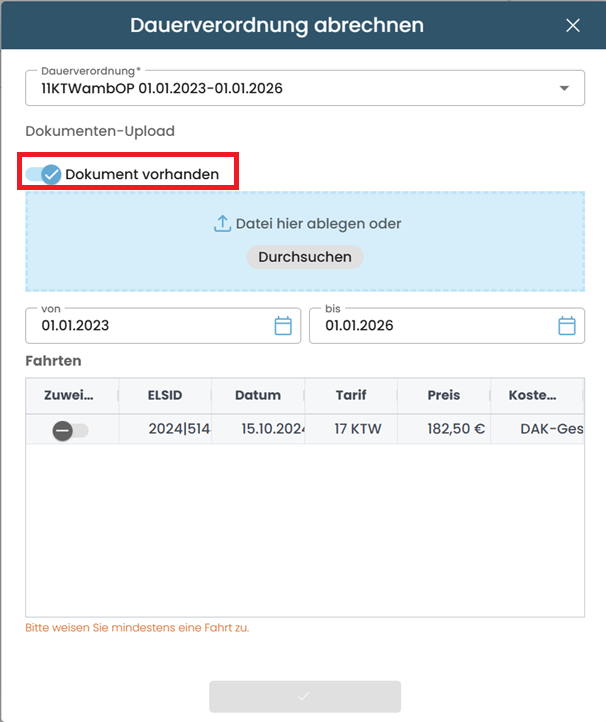The width and height of the screenshot is (606, 722).
Task: Click the 2024|514 ELSID cell in the row
Action: tap(178, 430)
